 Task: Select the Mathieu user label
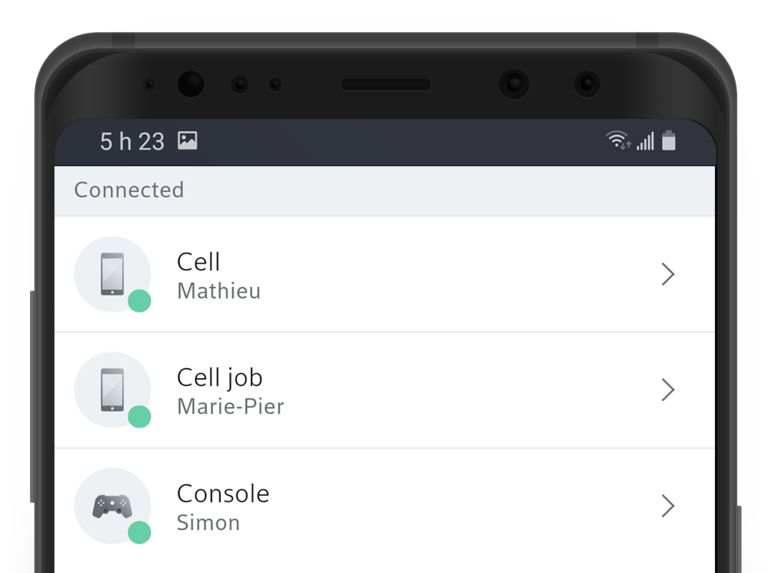click(219, 291)
